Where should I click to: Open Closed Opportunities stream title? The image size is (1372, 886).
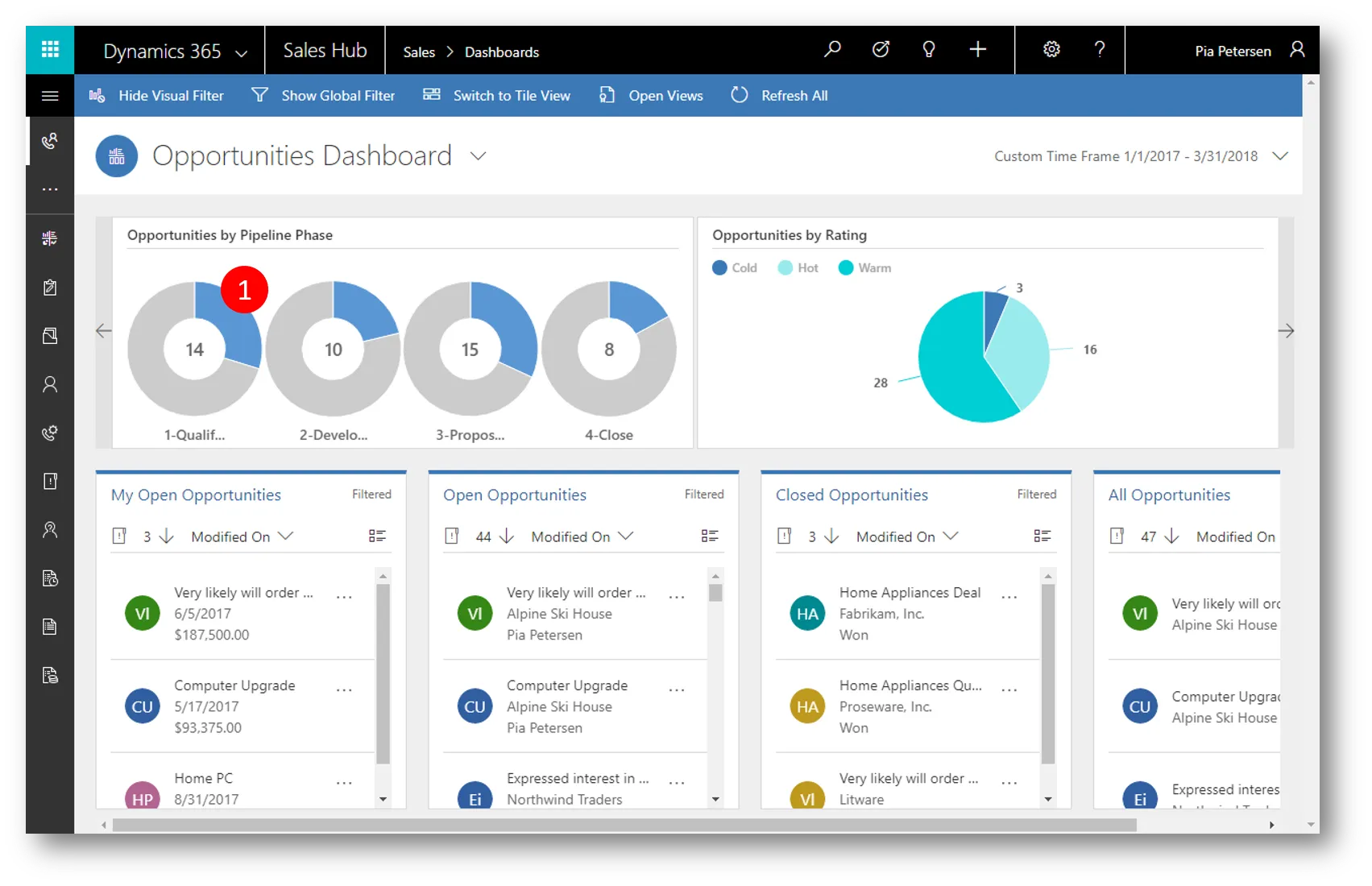[852, 495]
